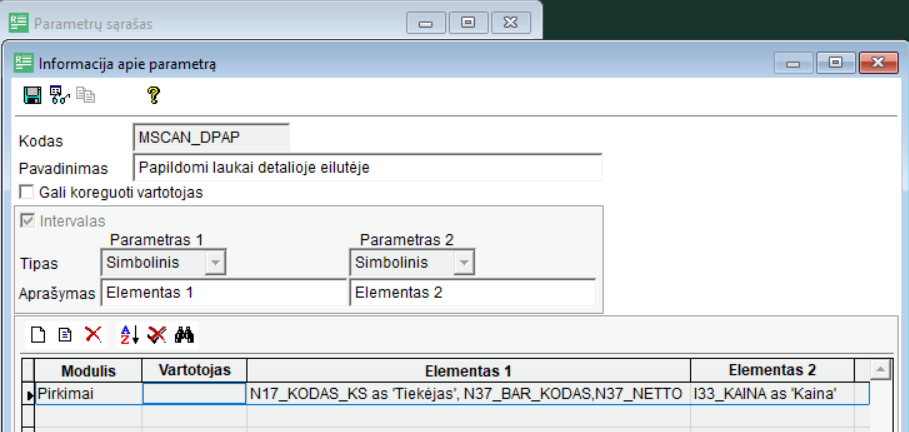Click the Elementas 1 column header
Image resolution: width=909 pixels, height=432 pixels.
(468, 371)
